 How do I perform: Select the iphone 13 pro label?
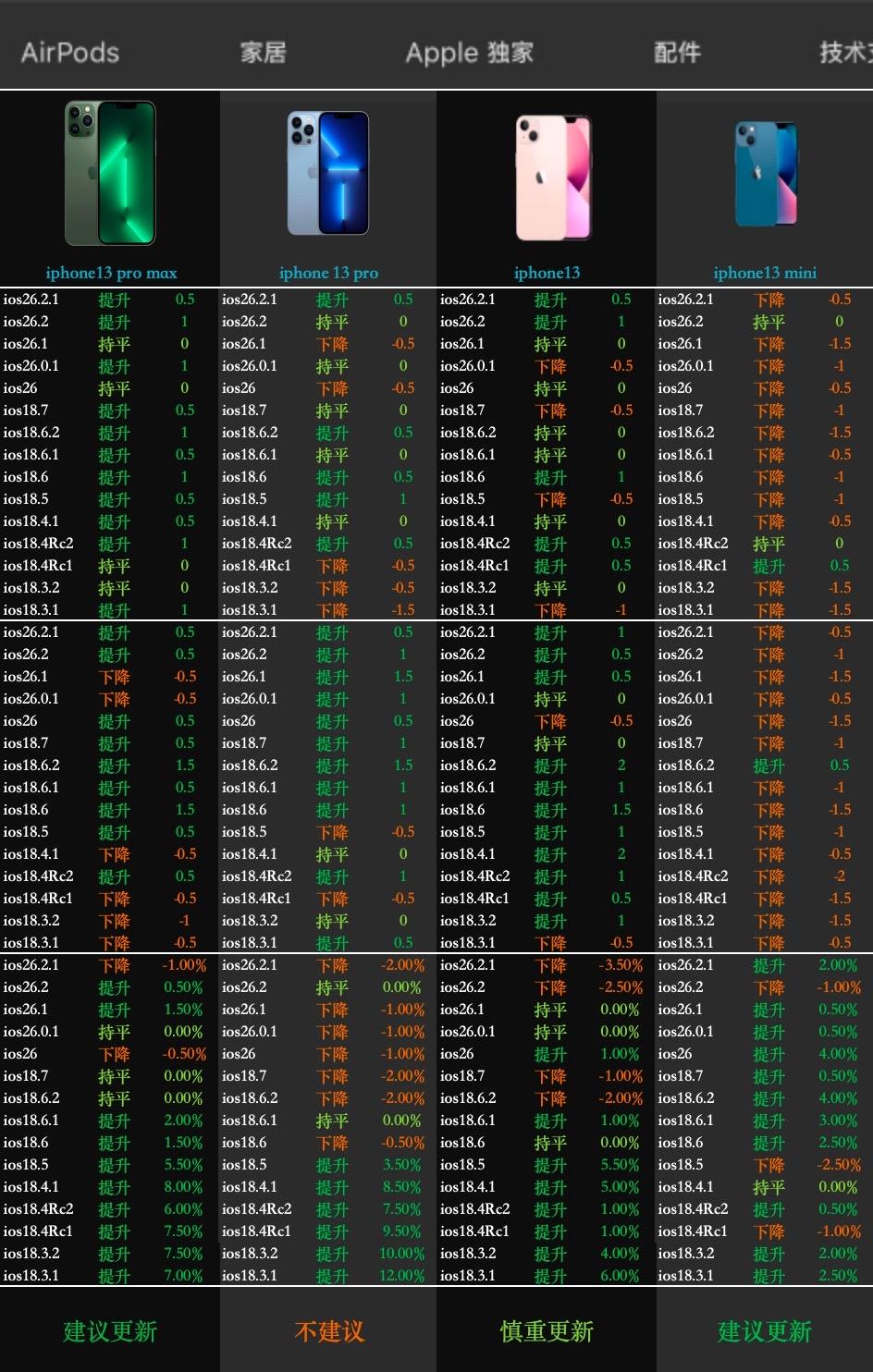coord(328,273)
